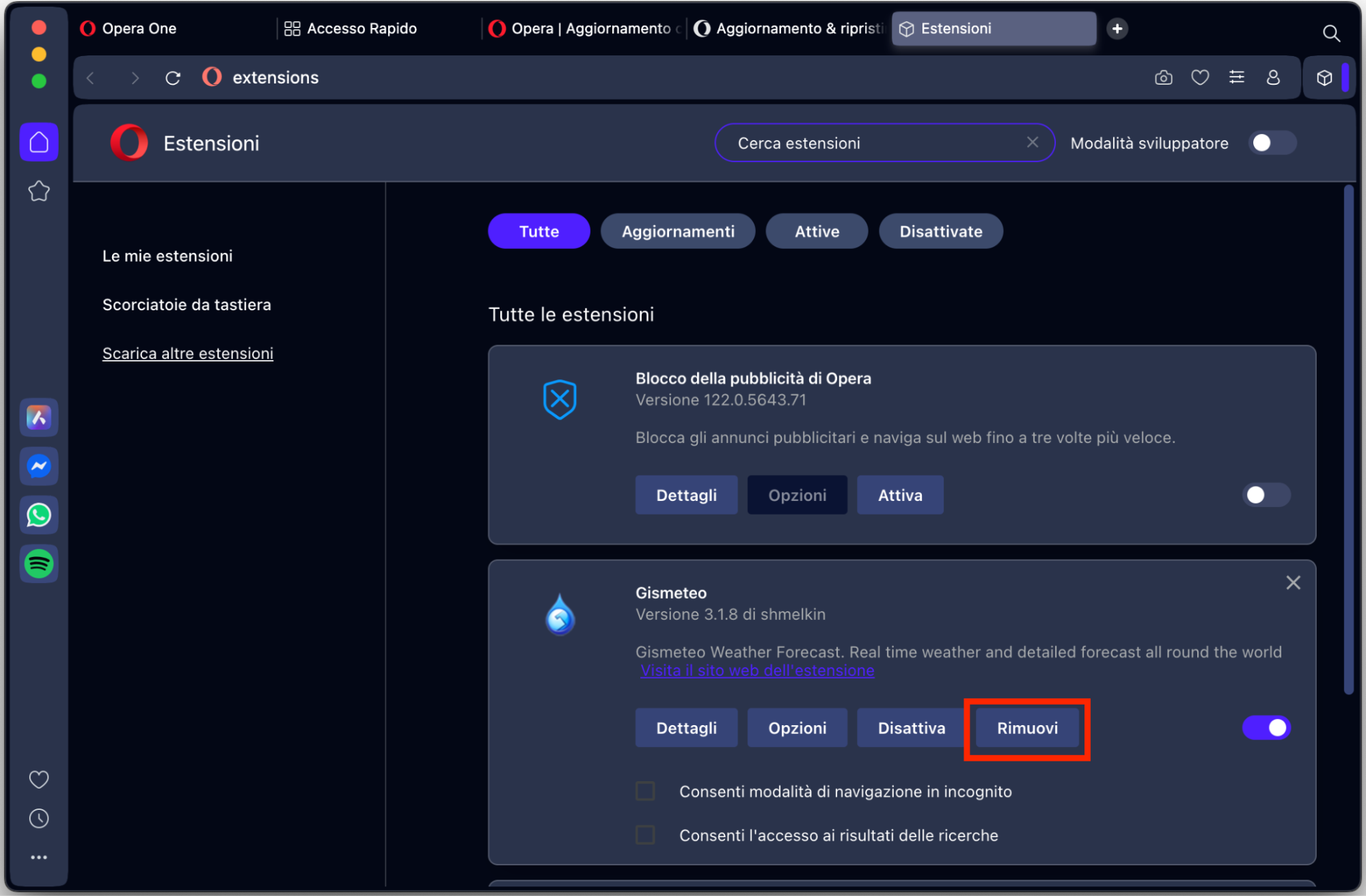Click Rimuovi to remove Gismeteo
The width and height of the screenshot is (1366, 896).
[x=1027, y=728]
